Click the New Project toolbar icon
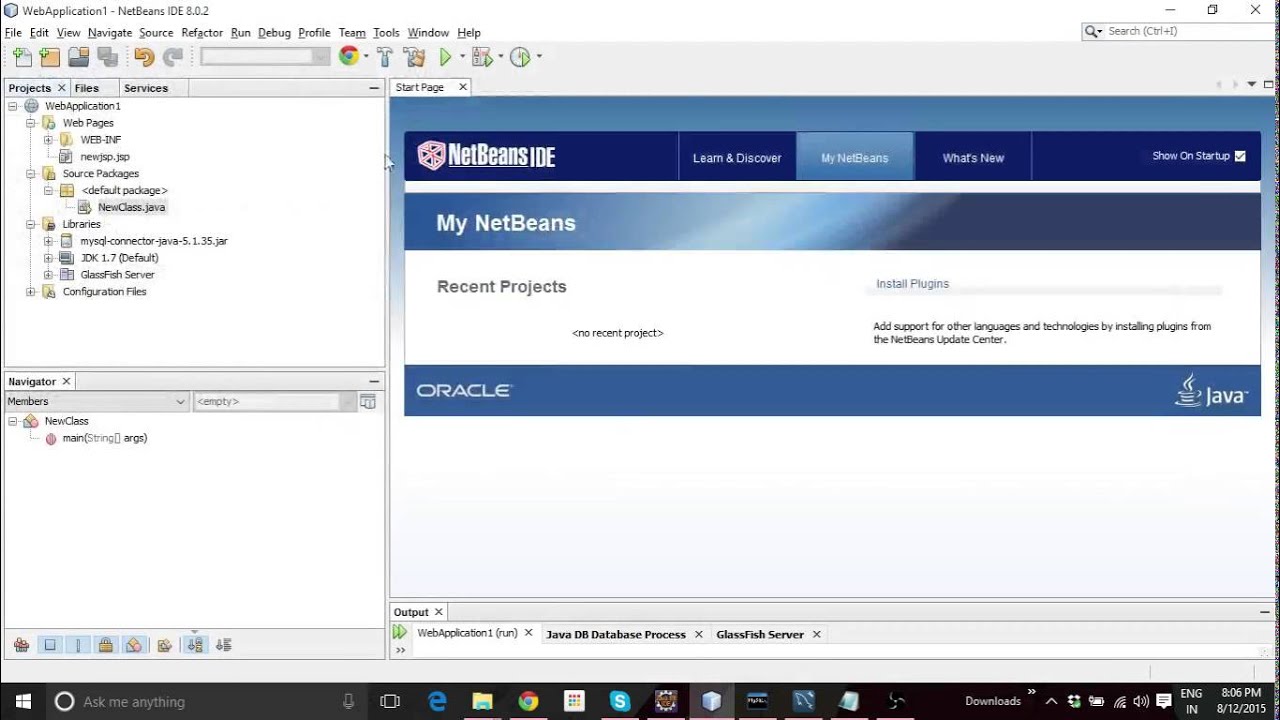The image size is (1280, 720). (49, 57)
